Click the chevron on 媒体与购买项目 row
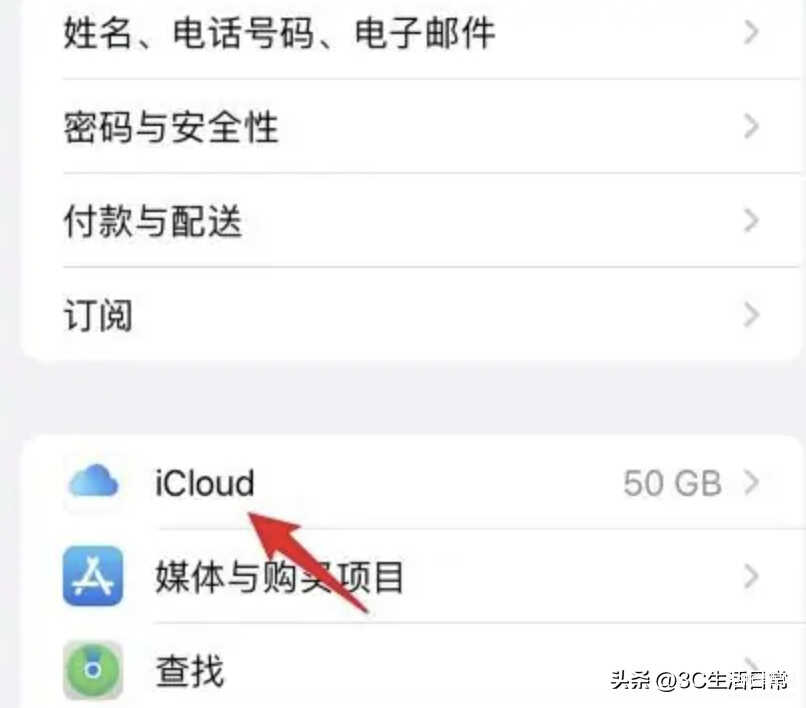806x708 pixels. pyautogui.click(x=751, y=576)
